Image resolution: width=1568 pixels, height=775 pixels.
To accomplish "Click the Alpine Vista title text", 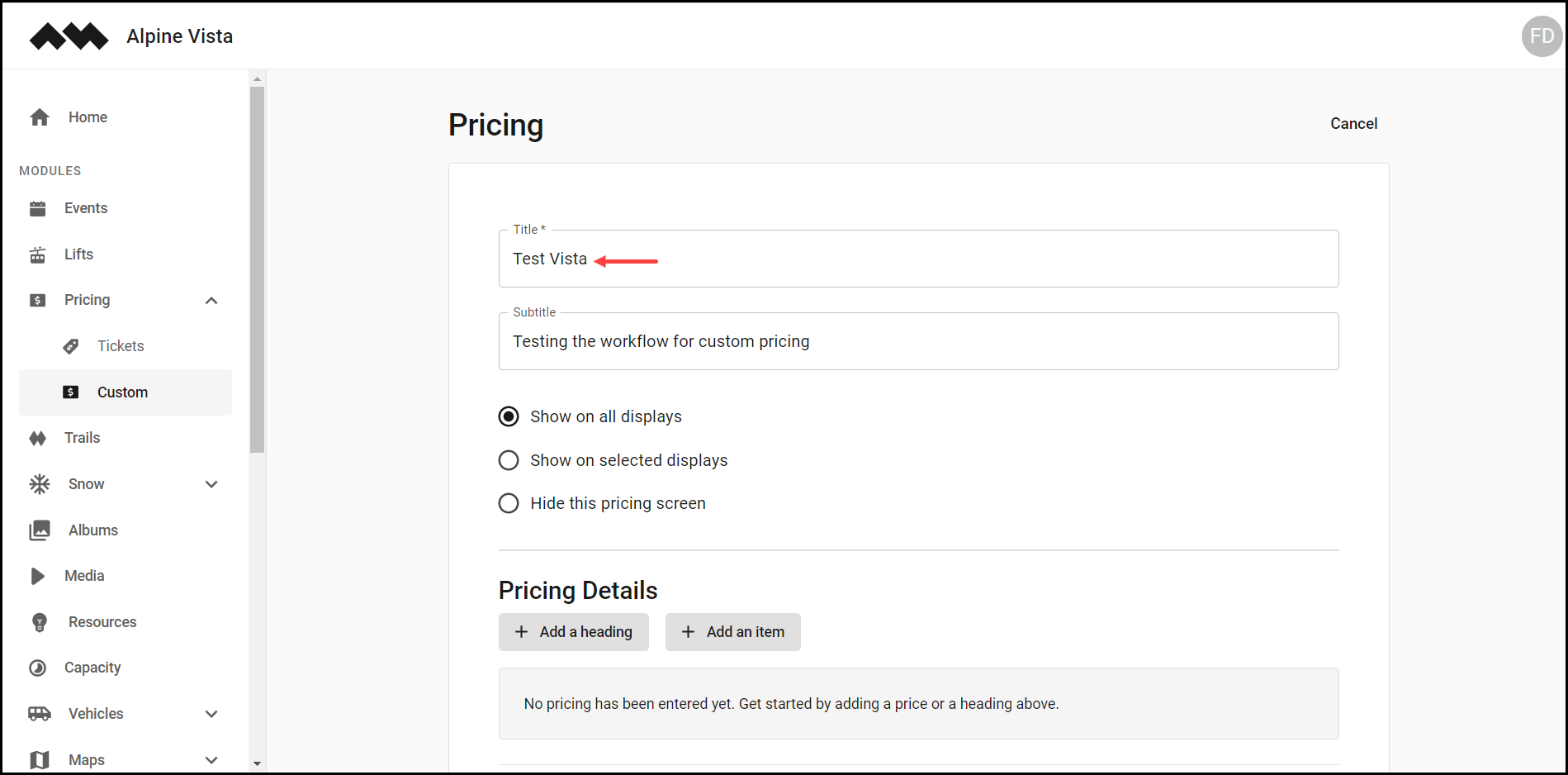I will coord(180,36).
